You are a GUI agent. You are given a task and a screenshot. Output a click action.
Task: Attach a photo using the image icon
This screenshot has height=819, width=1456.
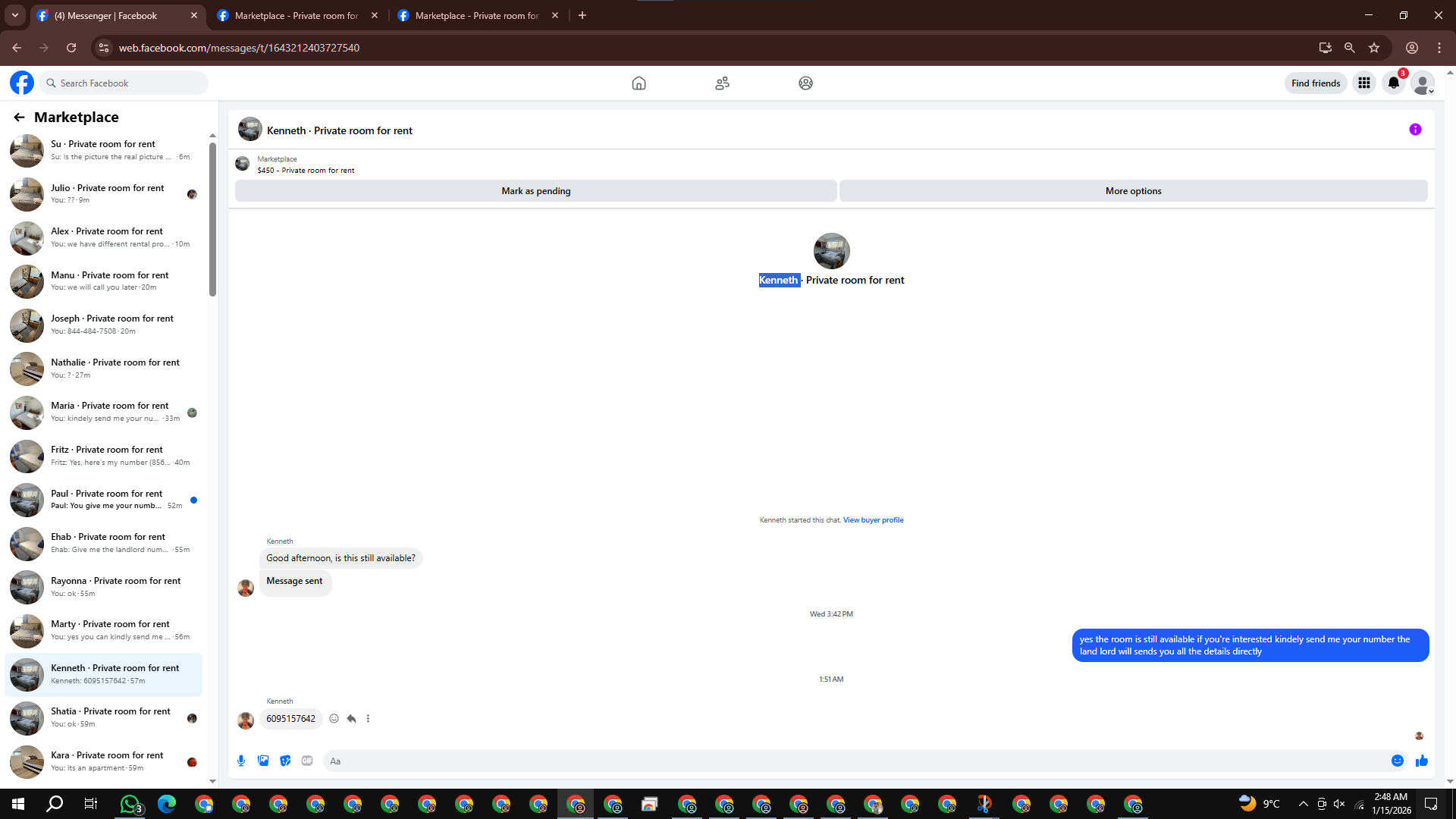point(263,761)
